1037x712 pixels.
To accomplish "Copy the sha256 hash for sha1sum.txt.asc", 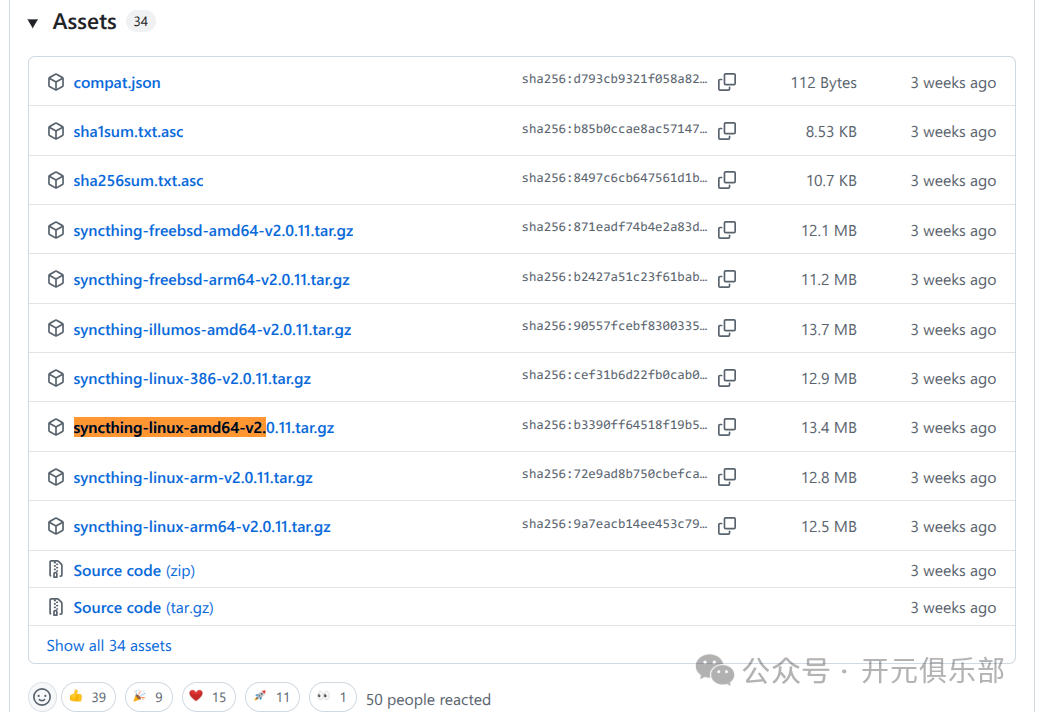I will coord(727,131).
